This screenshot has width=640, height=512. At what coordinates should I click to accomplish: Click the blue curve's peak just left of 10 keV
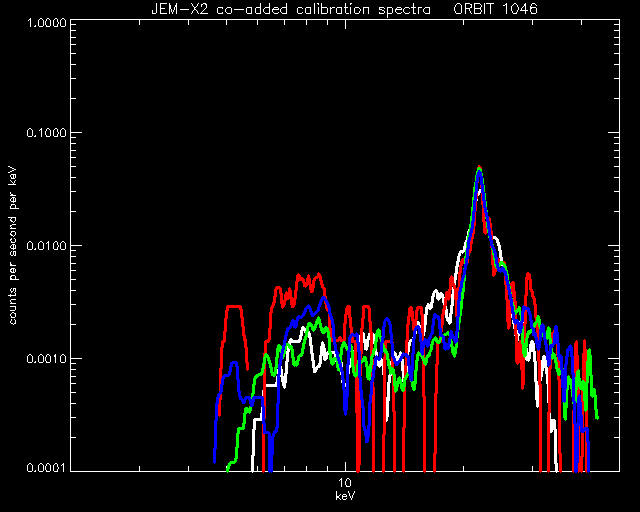[x=324, y=298]
